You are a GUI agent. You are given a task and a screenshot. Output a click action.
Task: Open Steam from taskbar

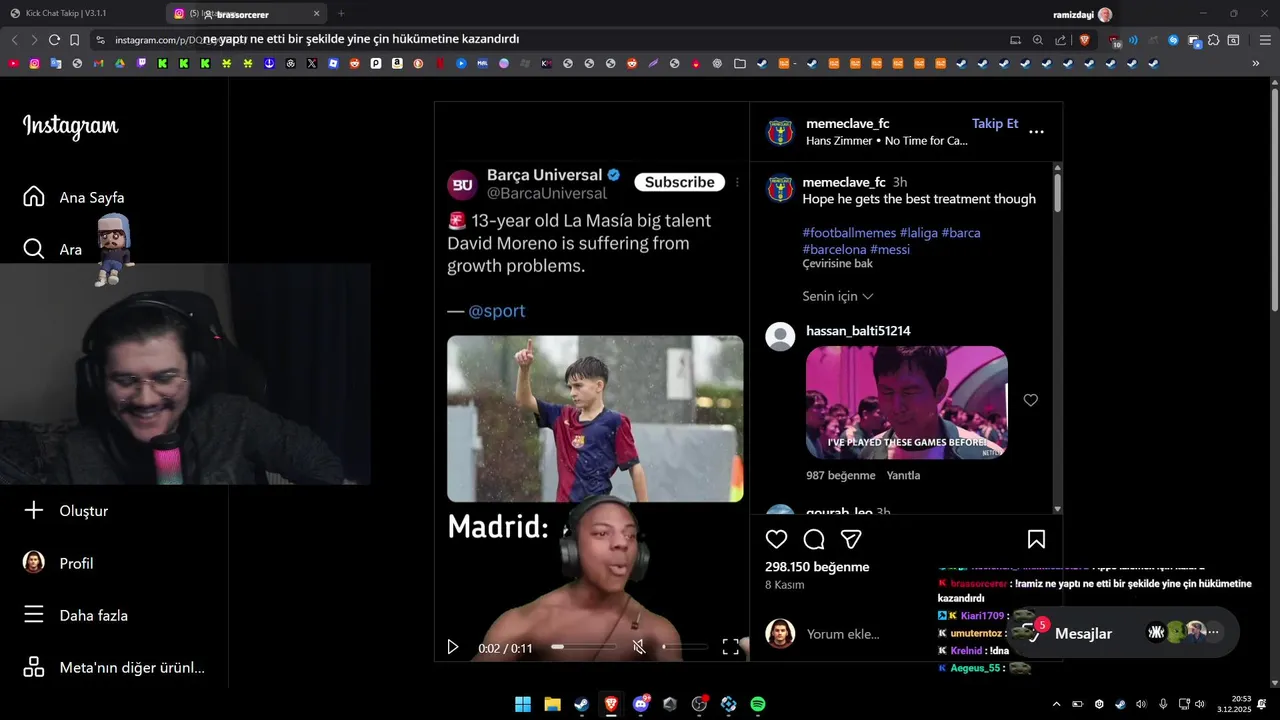(581, 704)
